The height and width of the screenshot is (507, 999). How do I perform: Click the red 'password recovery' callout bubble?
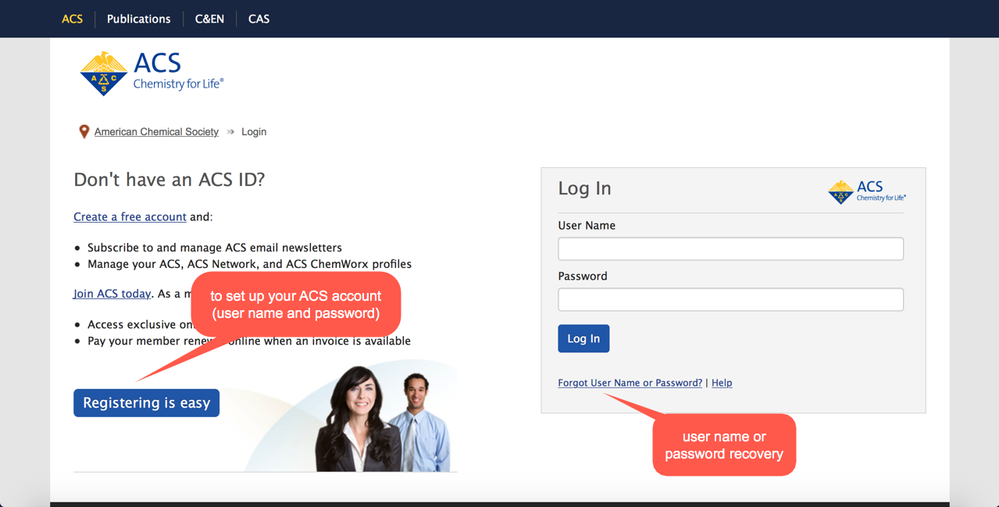pyautogui.click(x=724, y=445)
